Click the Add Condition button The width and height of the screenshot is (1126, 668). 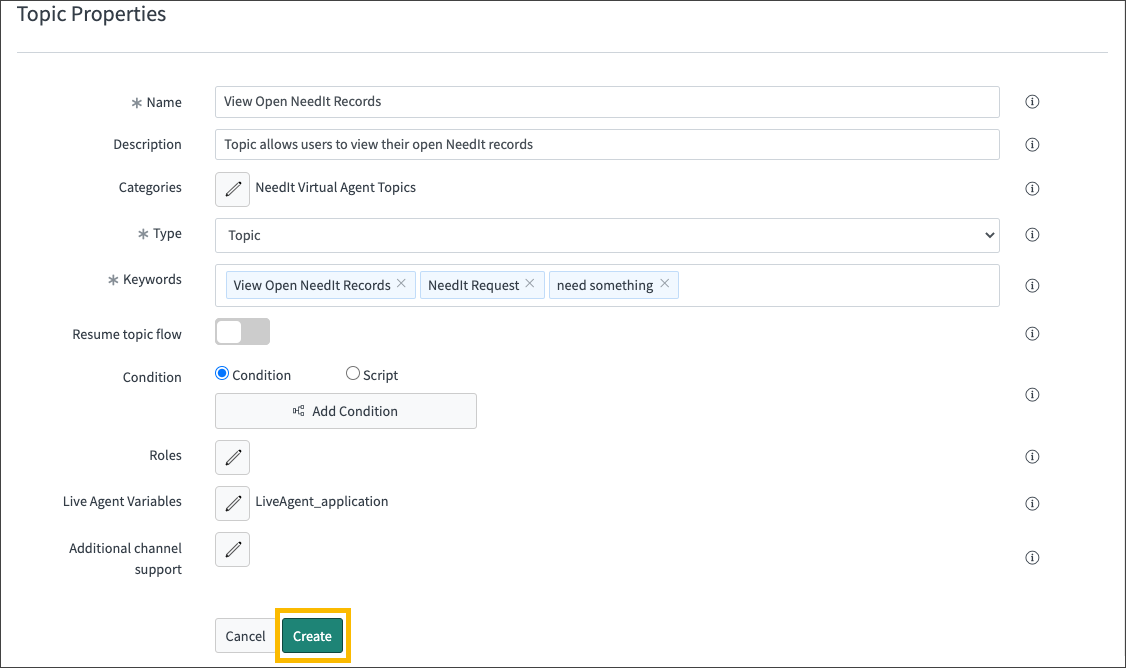(x=345, y=411)
